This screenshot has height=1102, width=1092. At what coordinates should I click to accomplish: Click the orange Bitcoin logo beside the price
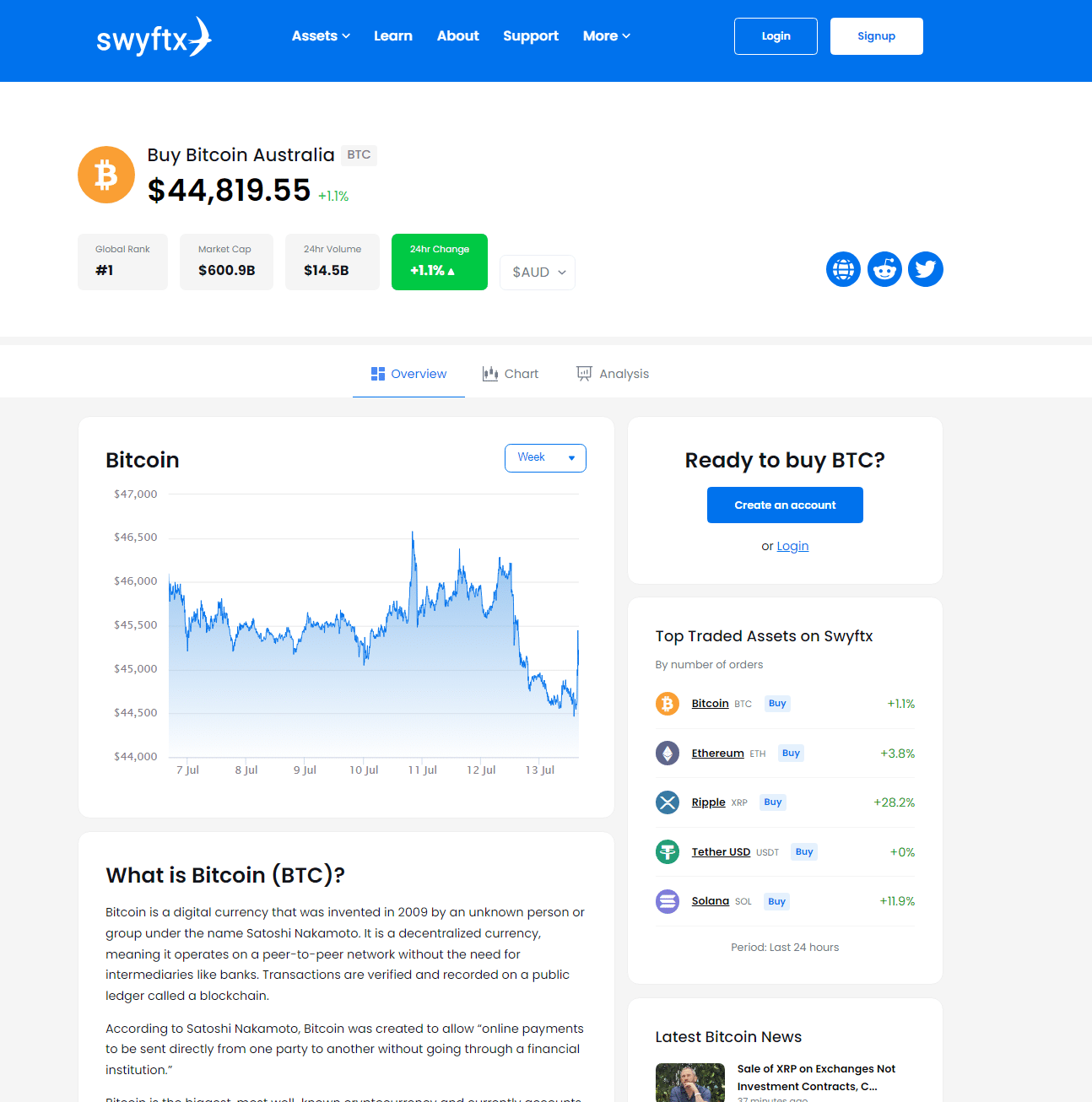pos(106,175)
